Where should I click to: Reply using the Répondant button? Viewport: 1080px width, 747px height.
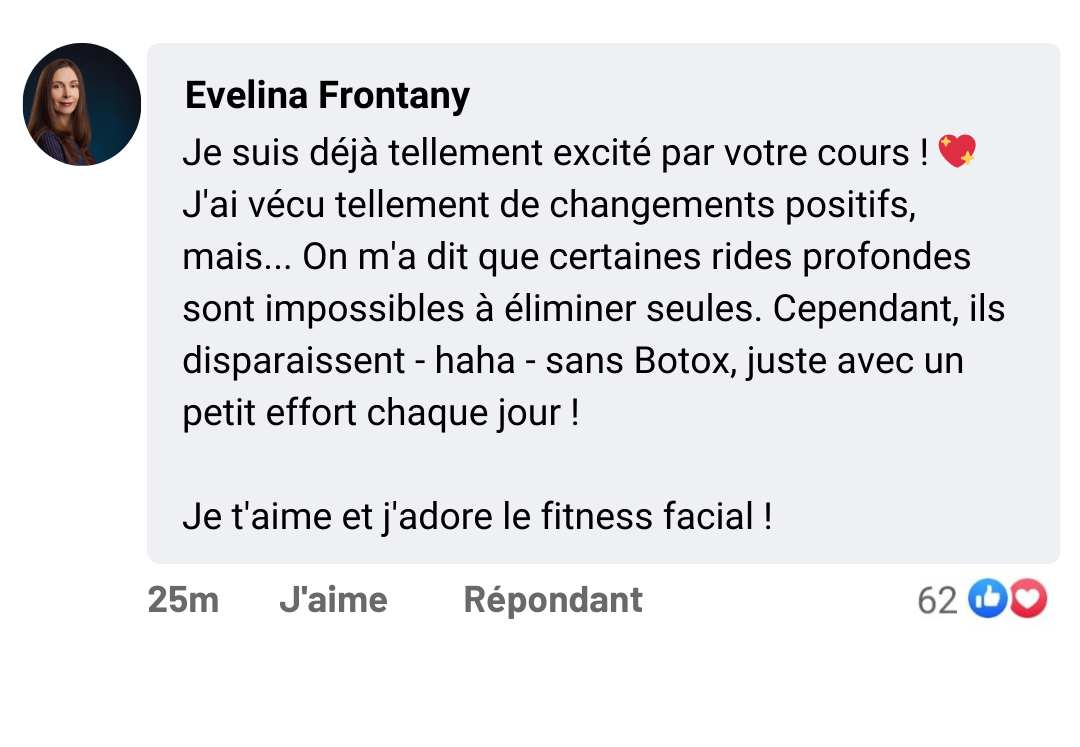553,600
